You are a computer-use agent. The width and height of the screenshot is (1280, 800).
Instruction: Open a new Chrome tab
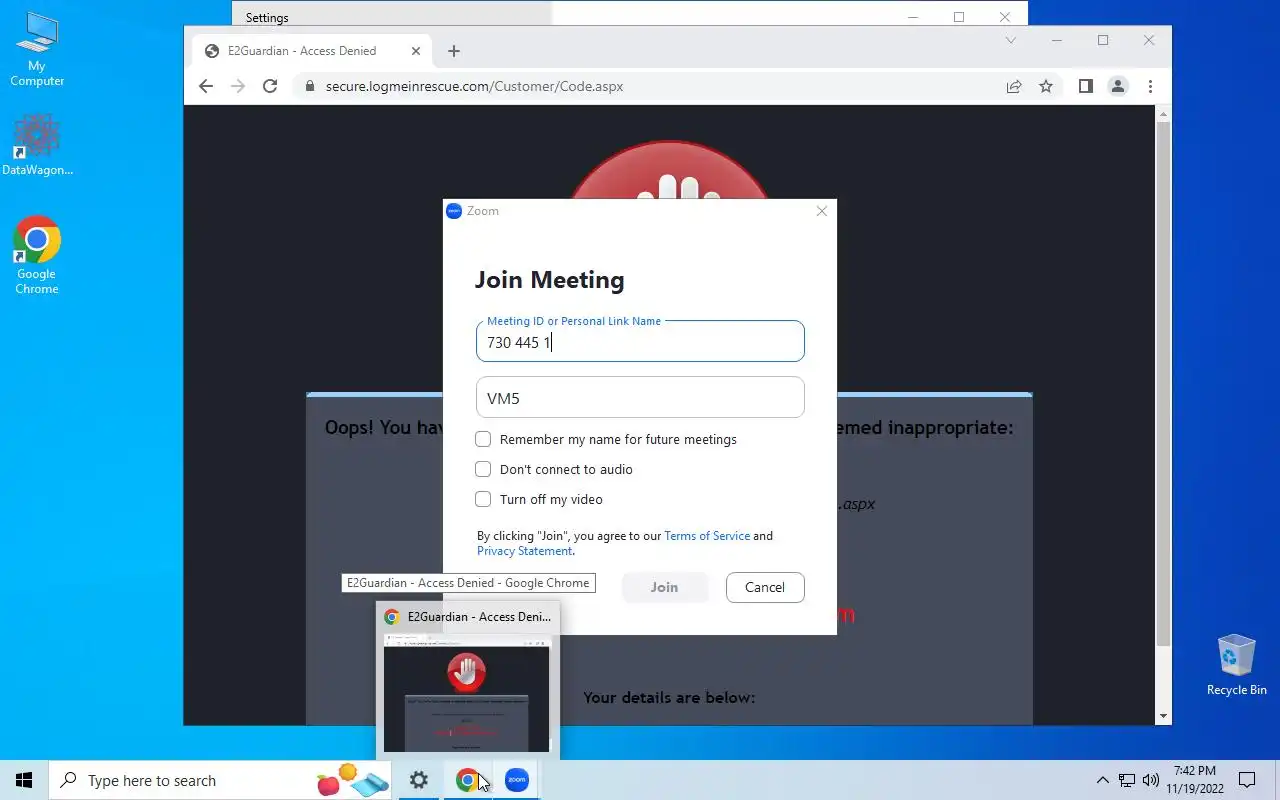point(454,51)
